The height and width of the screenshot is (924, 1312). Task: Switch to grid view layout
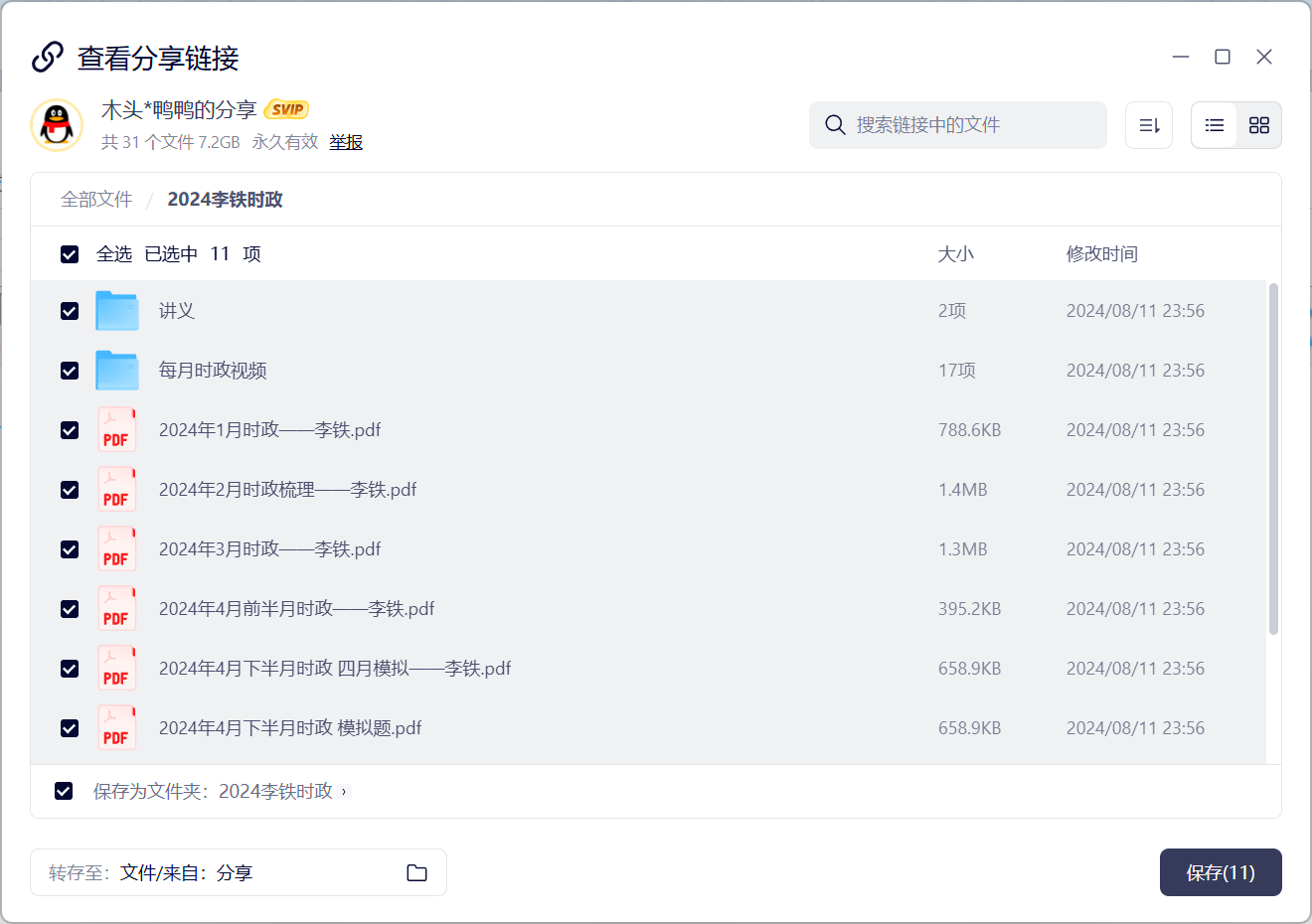pos(1258,125)
